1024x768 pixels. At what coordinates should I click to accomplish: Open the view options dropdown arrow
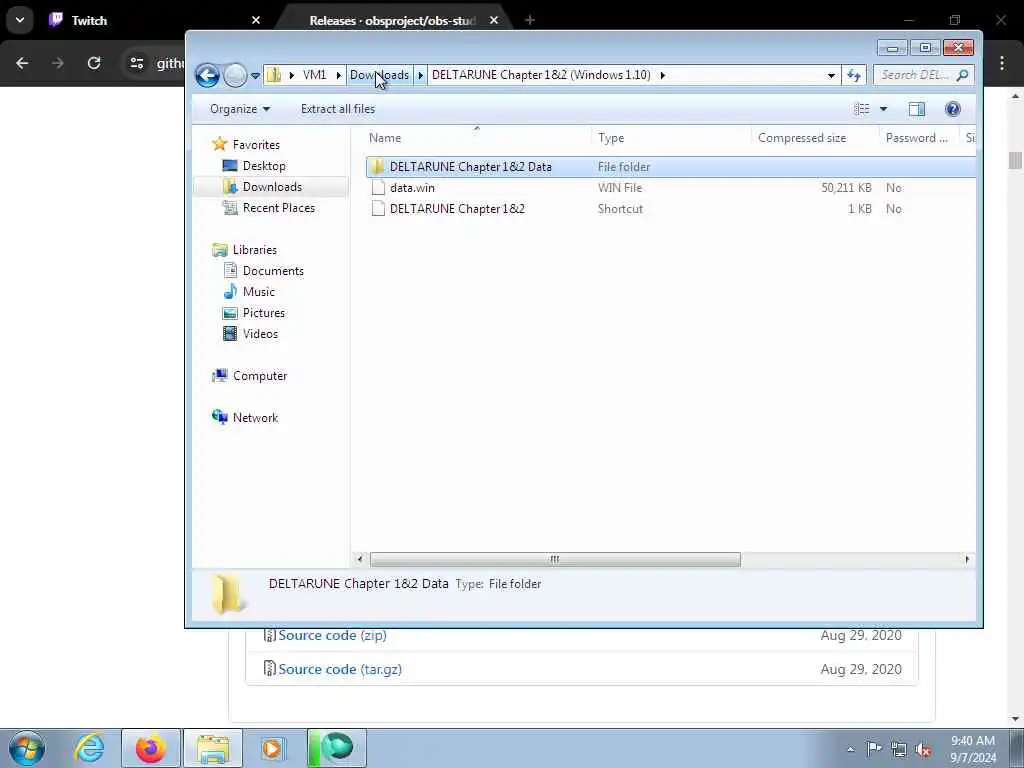click(883, 109)
